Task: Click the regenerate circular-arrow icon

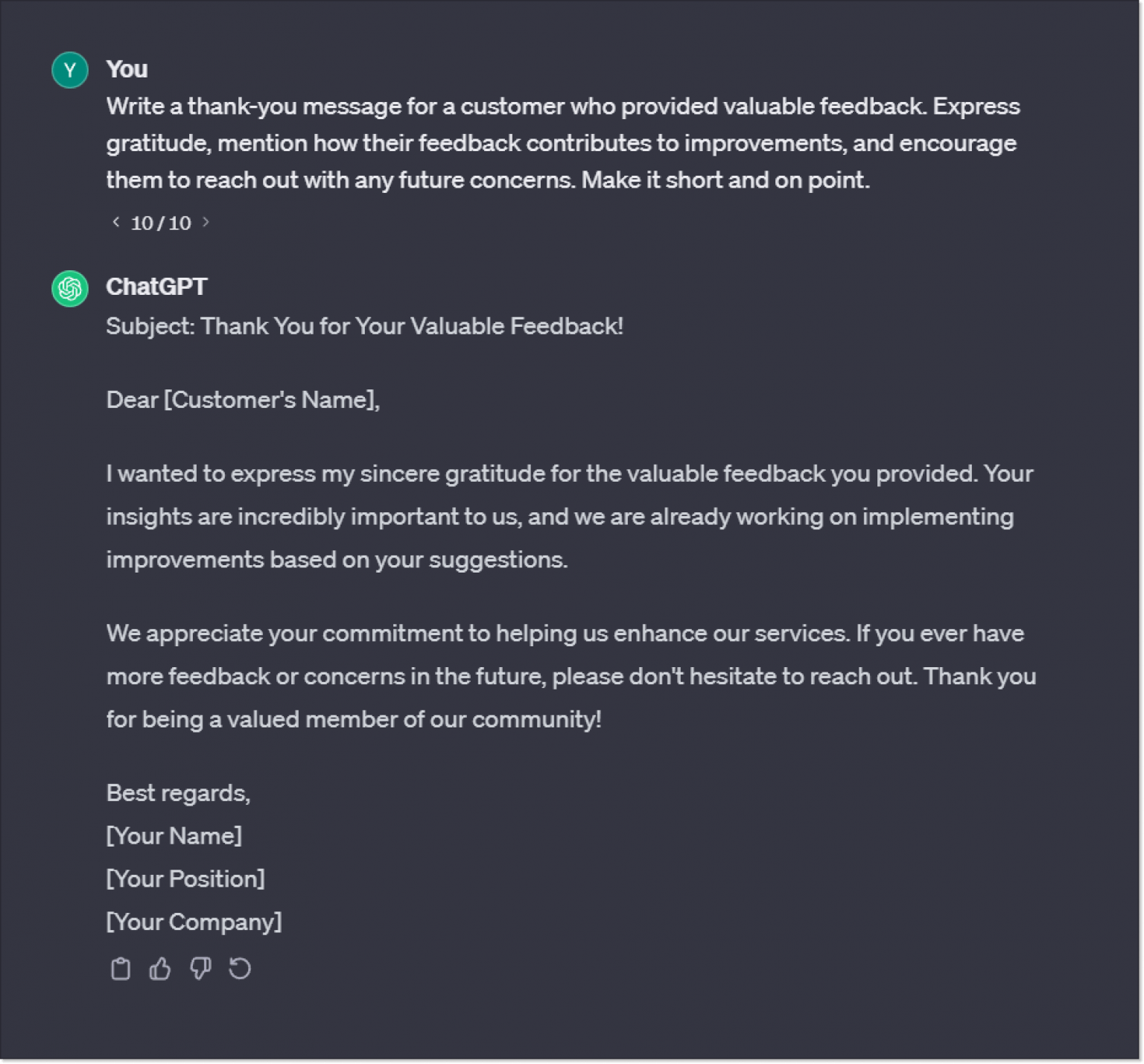Action: [x=240, y=968]
